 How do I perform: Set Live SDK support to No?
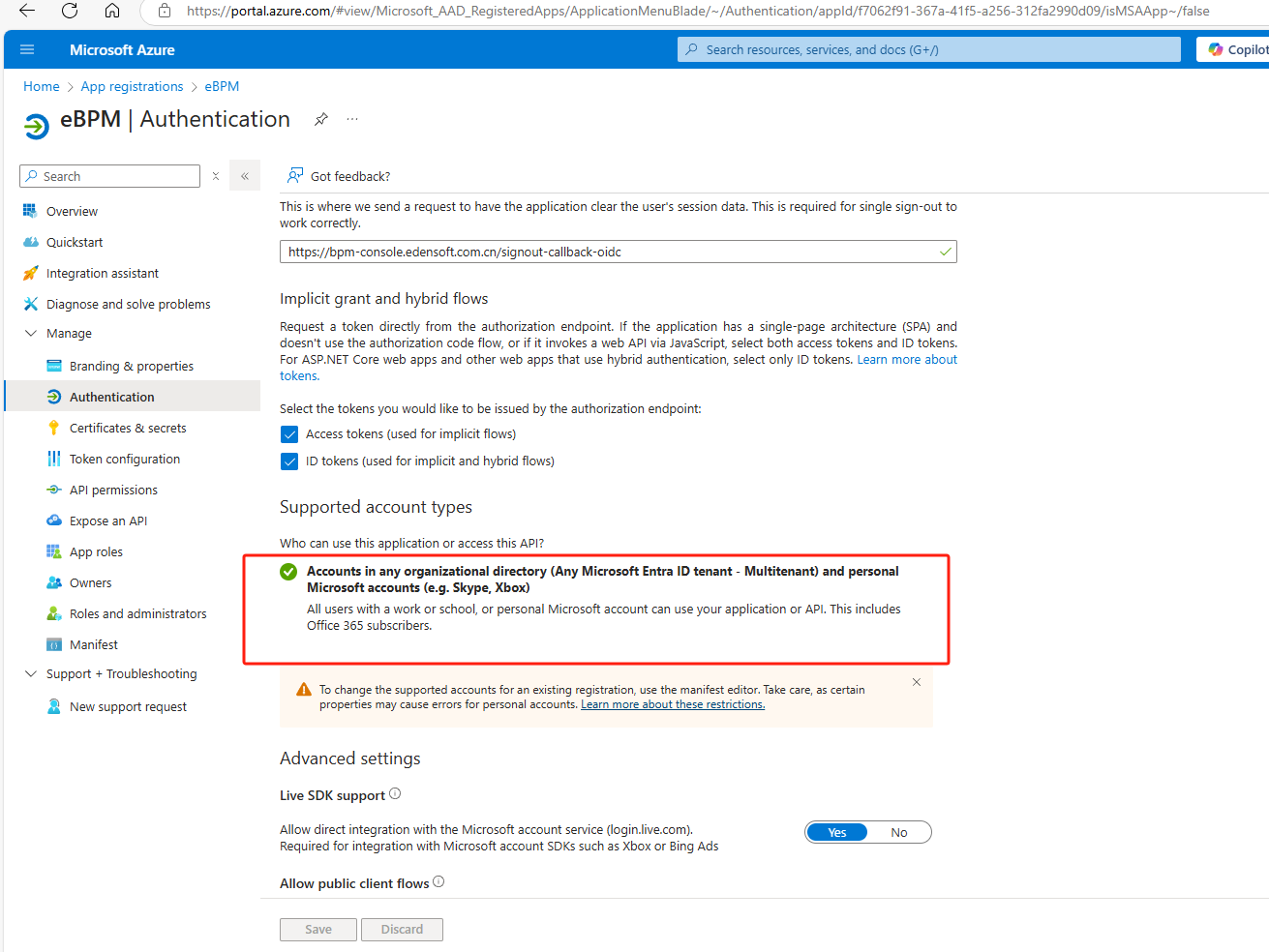[x=899, y=832]
